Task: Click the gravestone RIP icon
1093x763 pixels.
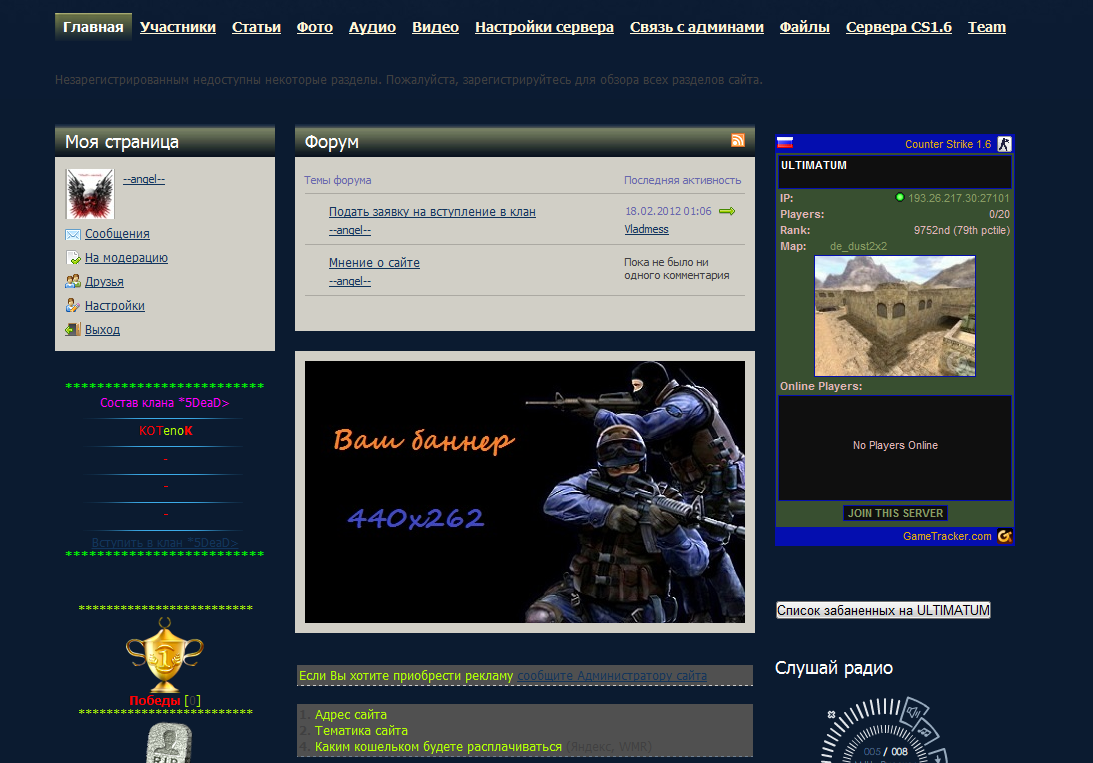Action: 169,743
